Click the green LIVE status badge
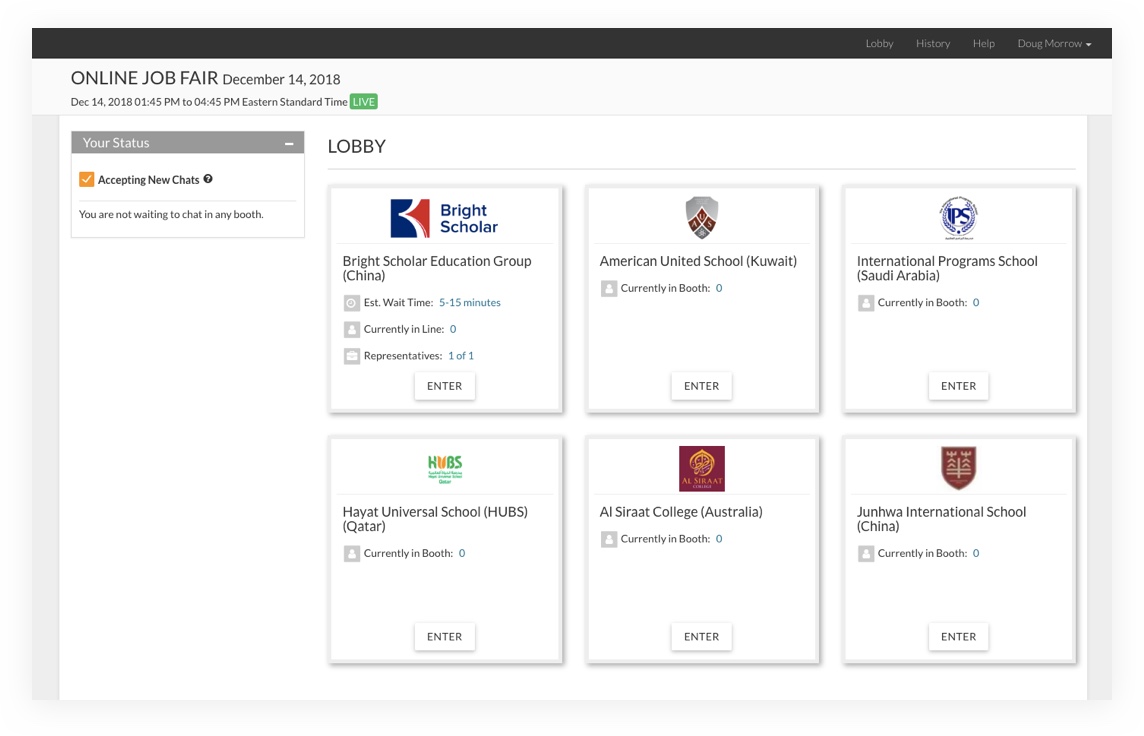This screenshot has height=736, width=1144. click(363, 102)
